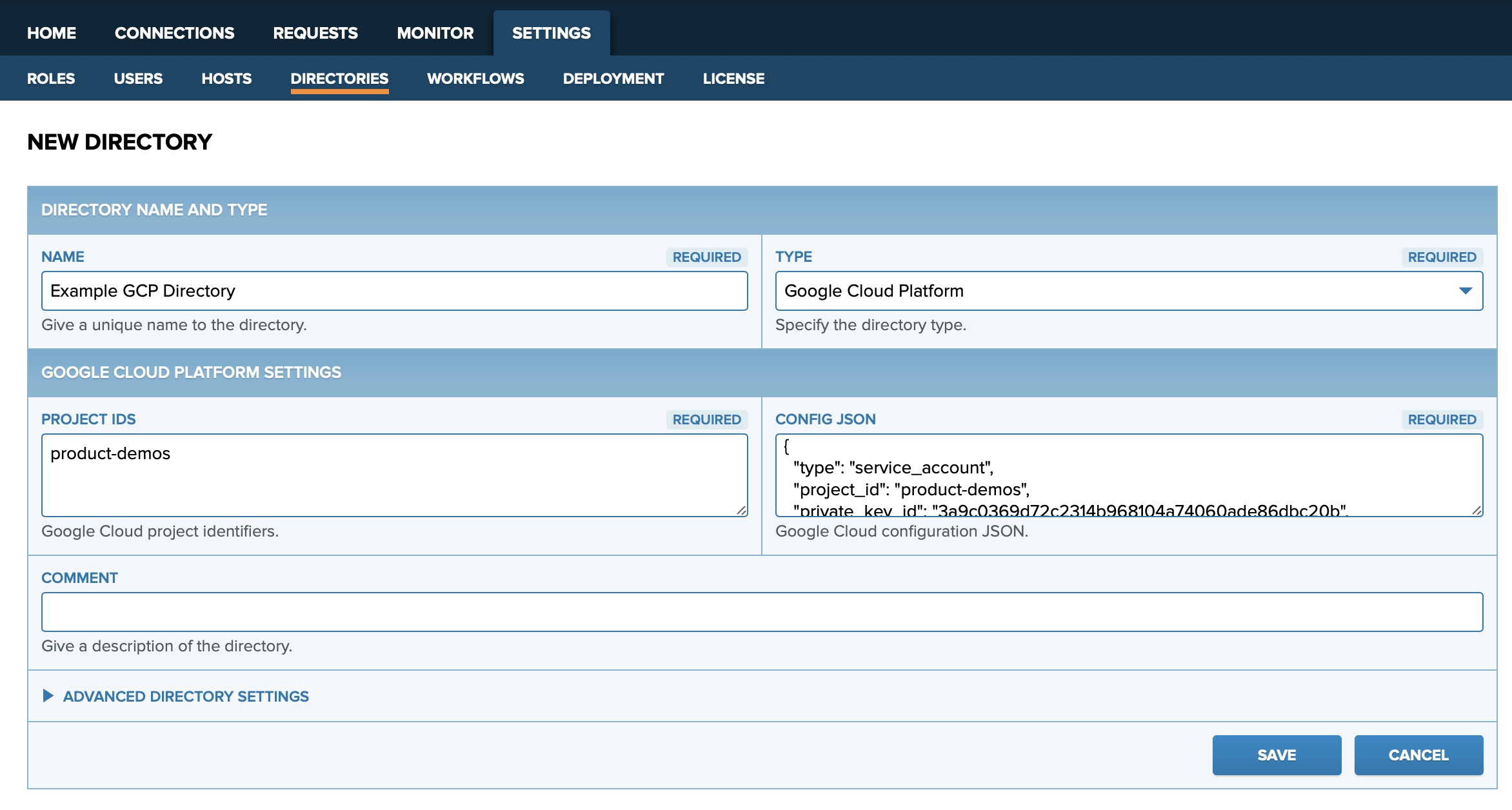Screen dimensions: 1512x810
Task: Open the Type dropdown arrow
Action: tap(1465, 291)
